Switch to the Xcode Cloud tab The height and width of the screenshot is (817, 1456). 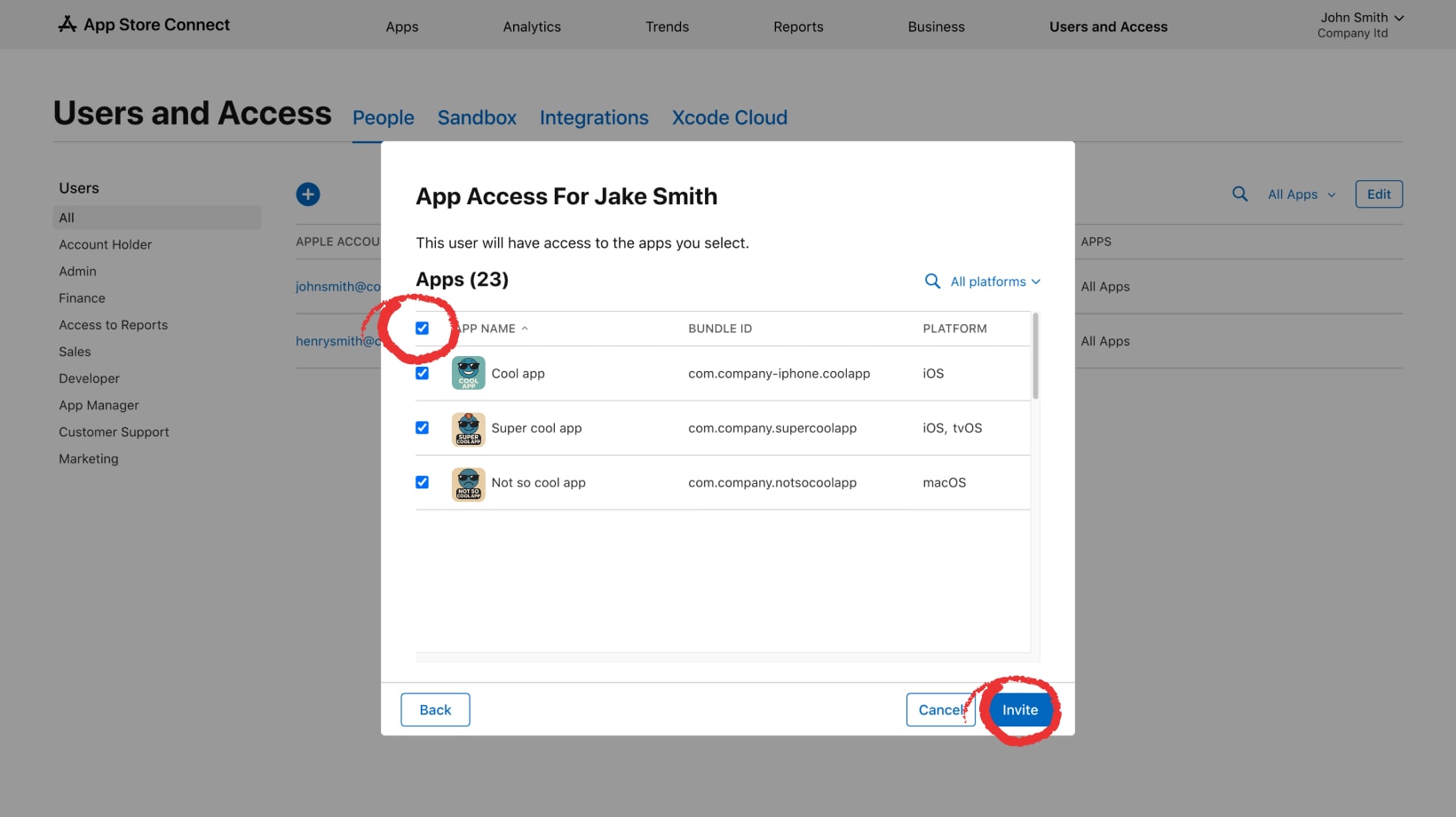[730, 117]
